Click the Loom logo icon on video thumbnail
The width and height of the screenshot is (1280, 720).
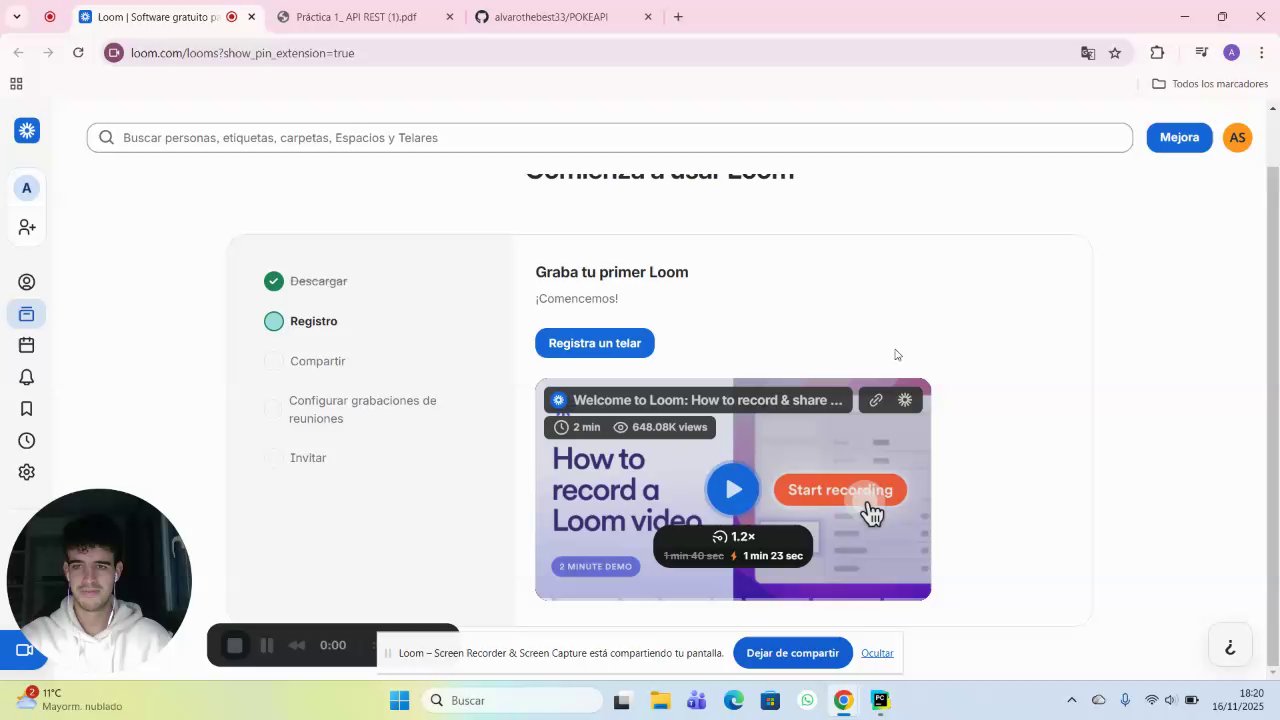tap(905, 400)
